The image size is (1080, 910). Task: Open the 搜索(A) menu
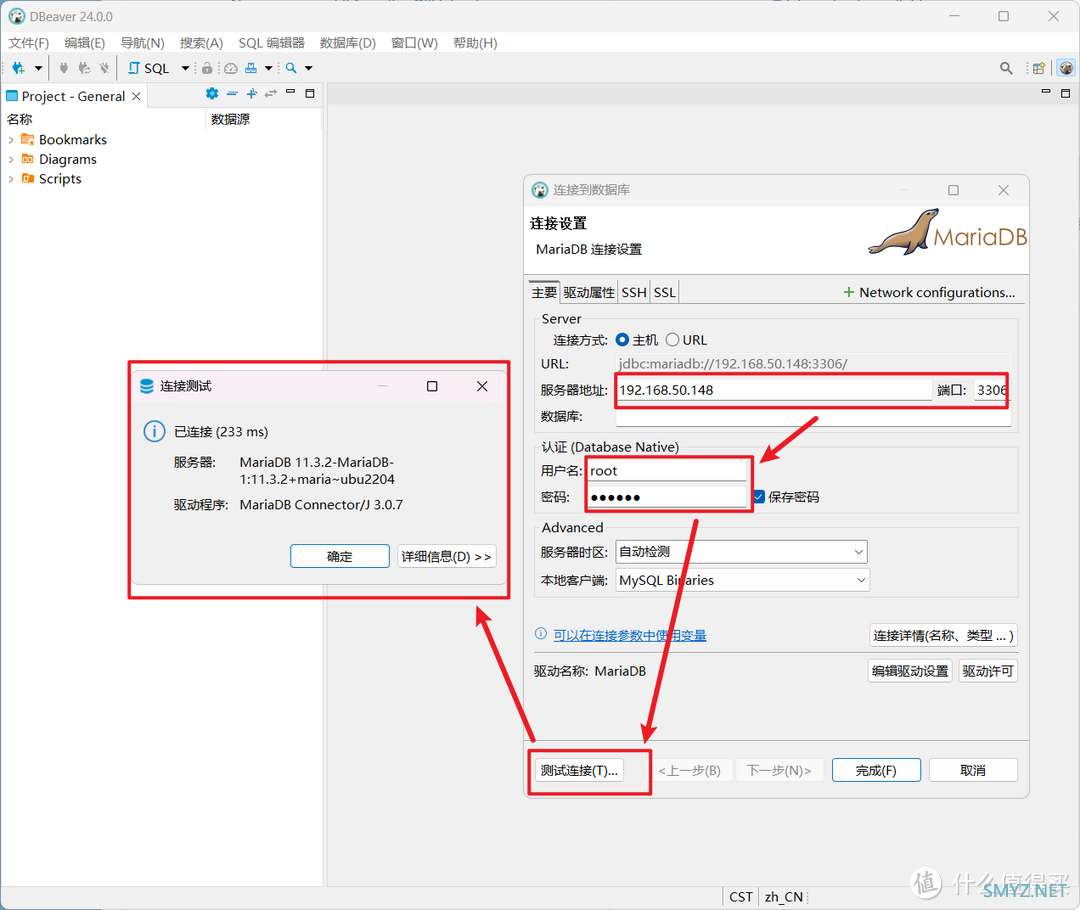(x=201, y=43)
